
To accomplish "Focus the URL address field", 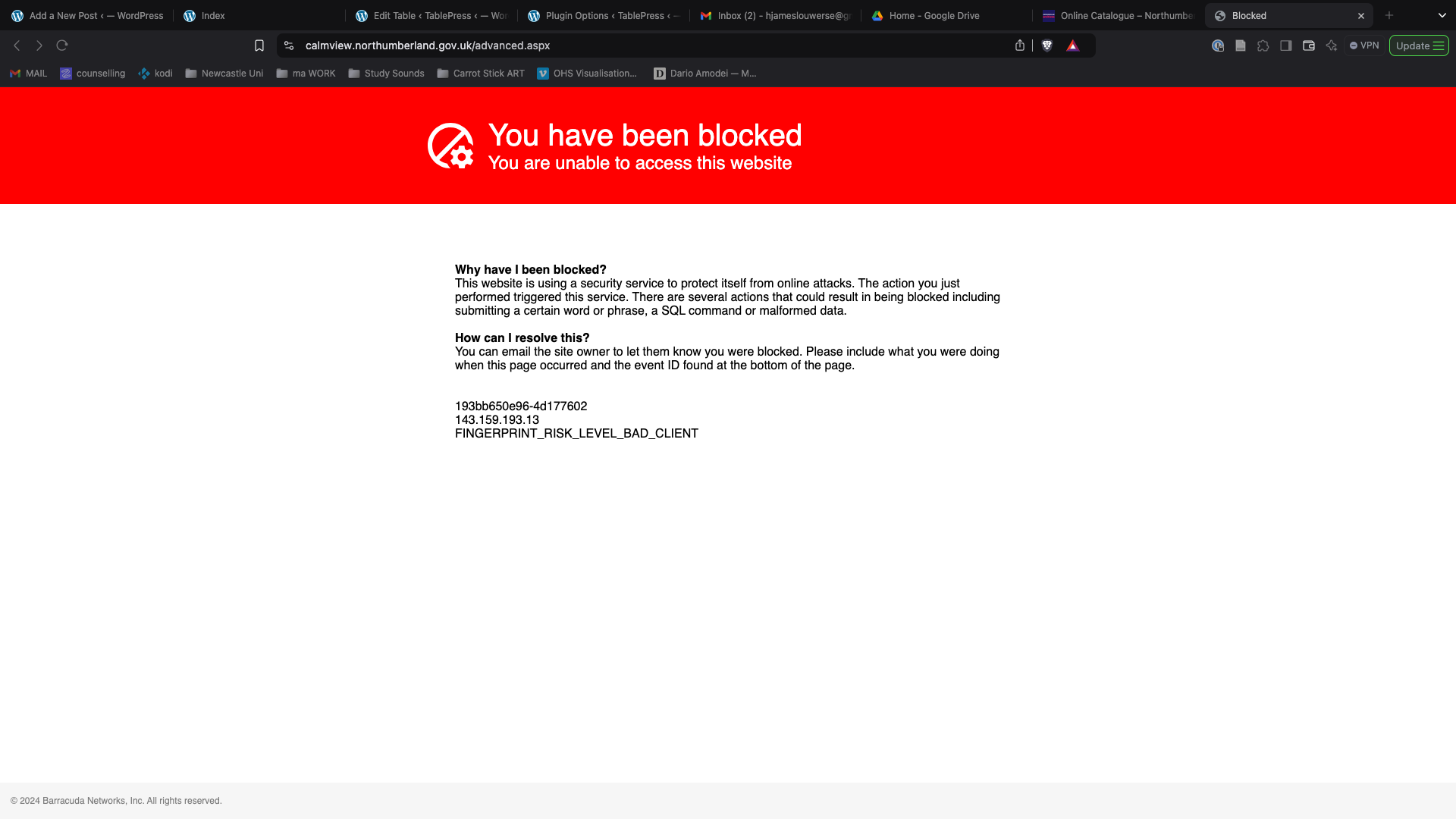I will [x=652, y=45].
